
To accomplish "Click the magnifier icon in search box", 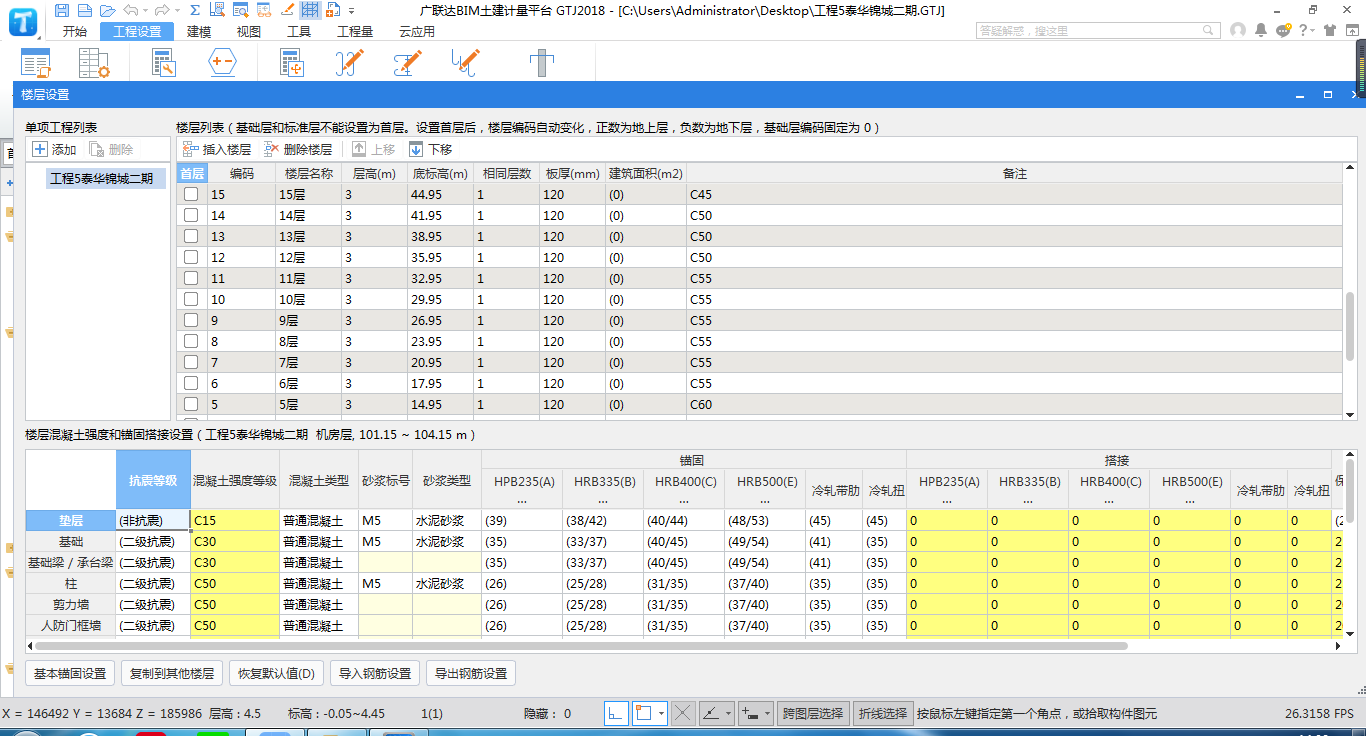I will point(1206,31).
